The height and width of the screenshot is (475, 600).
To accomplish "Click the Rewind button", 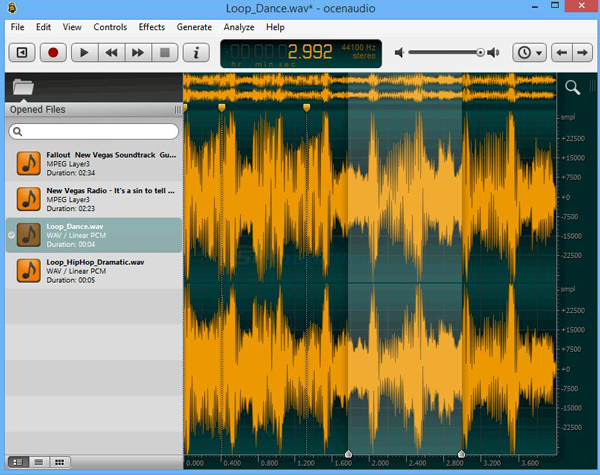I will (x=111, y=52).
